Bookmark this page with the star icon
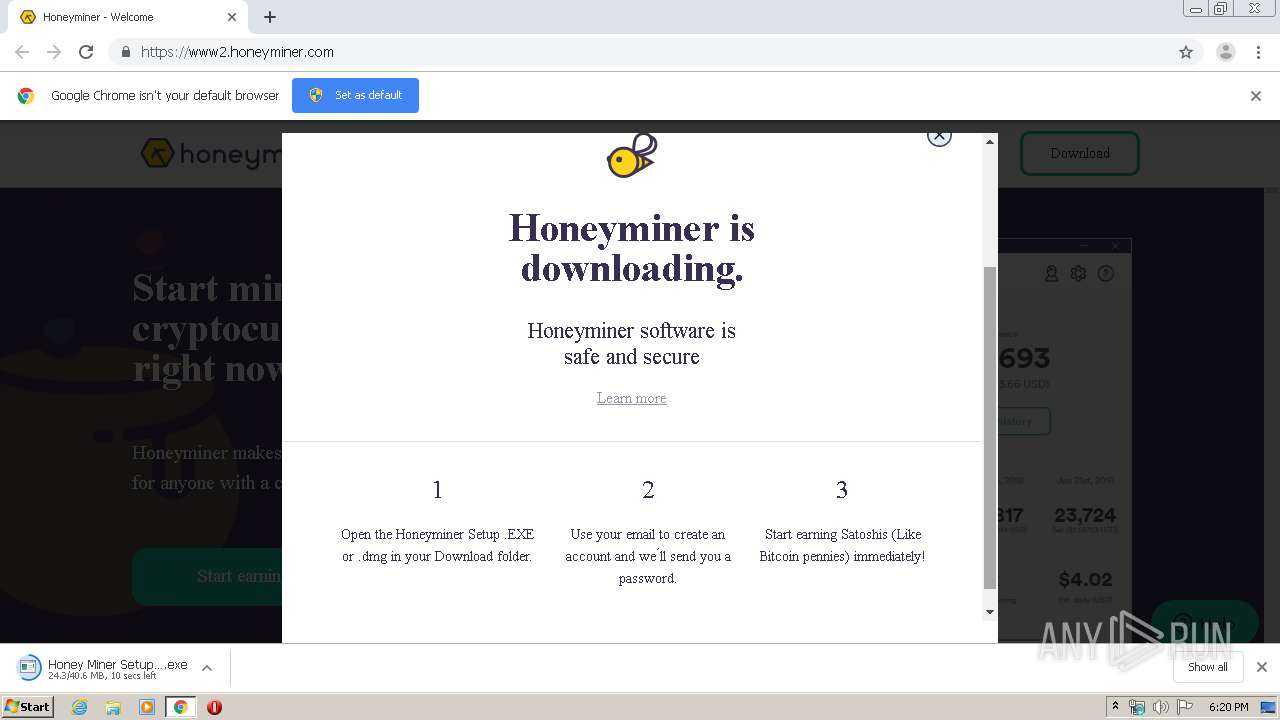The width and height of the screenshot is (1280, 720). (1186, 52)
